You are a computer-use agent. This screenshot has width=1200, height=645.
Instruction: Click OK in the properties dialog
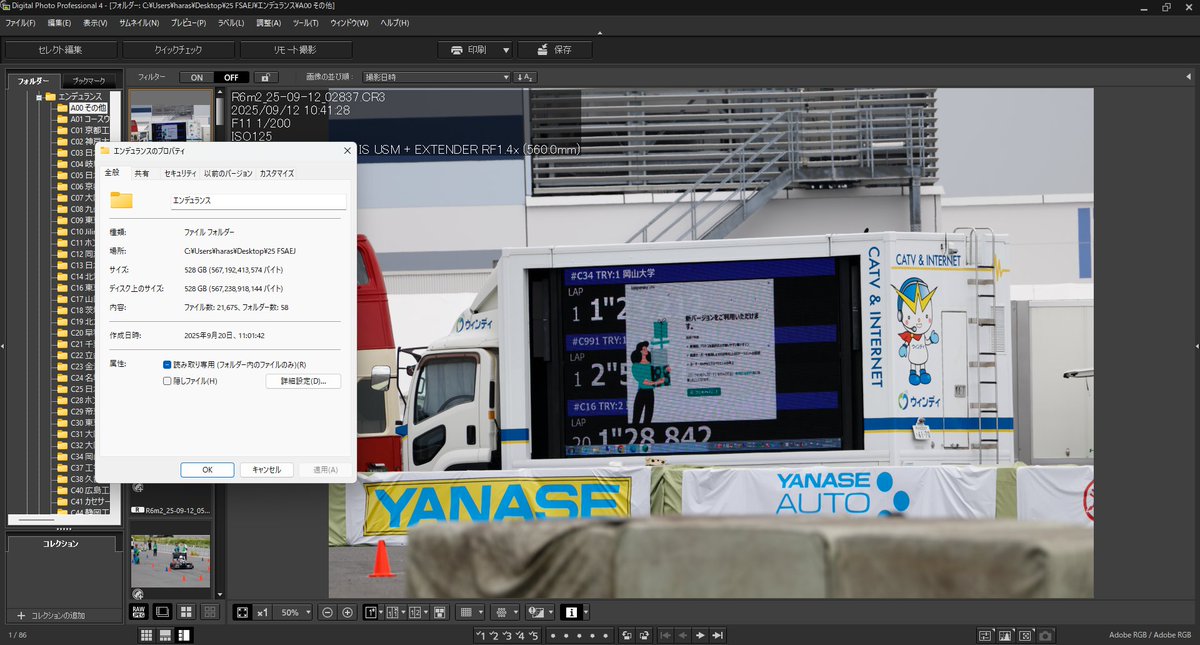pos(207,469)
